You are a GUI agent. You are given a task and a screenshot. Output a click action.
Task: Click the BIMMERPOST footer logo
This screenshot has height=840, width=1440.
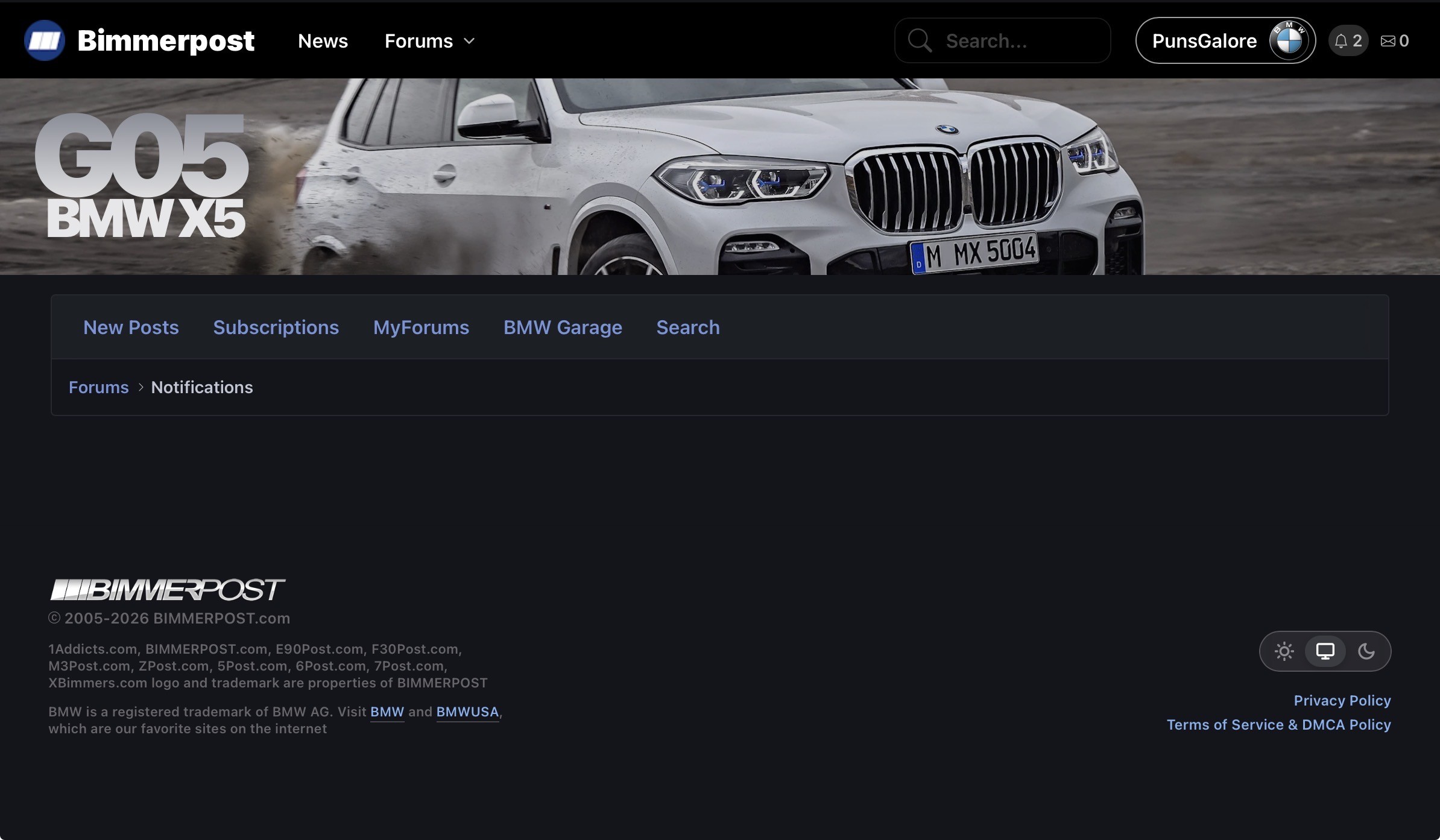coord(168,589)
